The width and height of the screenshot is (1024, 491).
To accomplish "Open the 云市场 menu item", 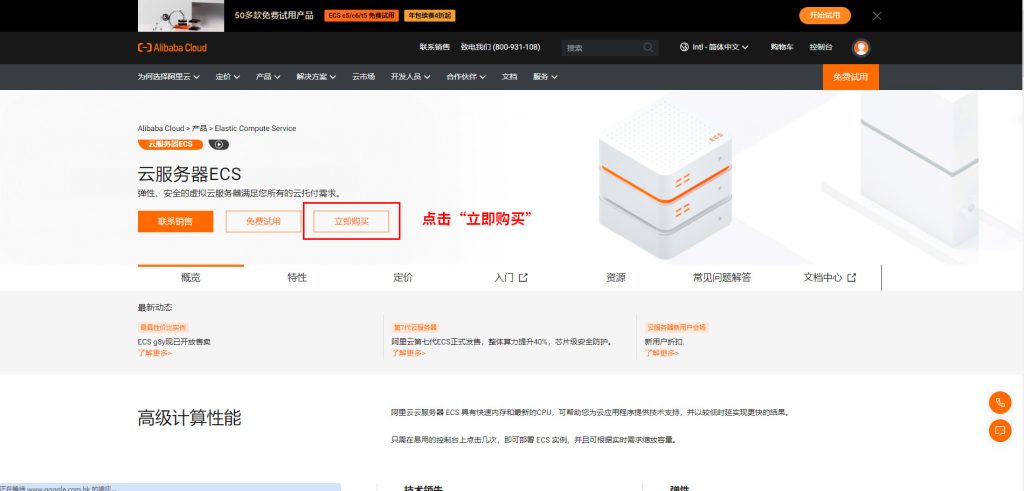I will (x=363, y=77).
